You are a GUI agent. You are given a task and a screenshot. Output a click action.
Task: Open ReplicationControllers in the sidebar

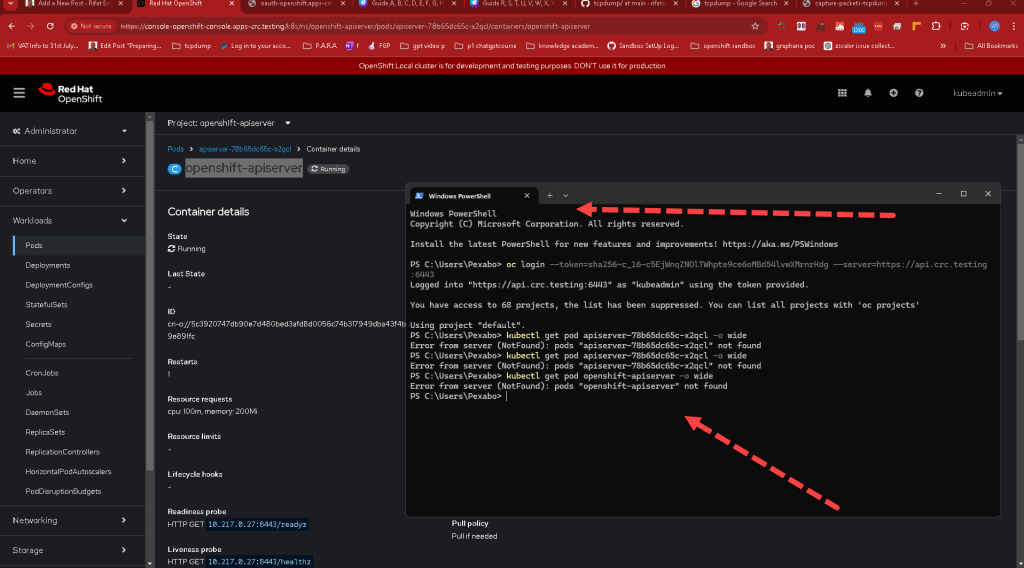pos(63,452)
